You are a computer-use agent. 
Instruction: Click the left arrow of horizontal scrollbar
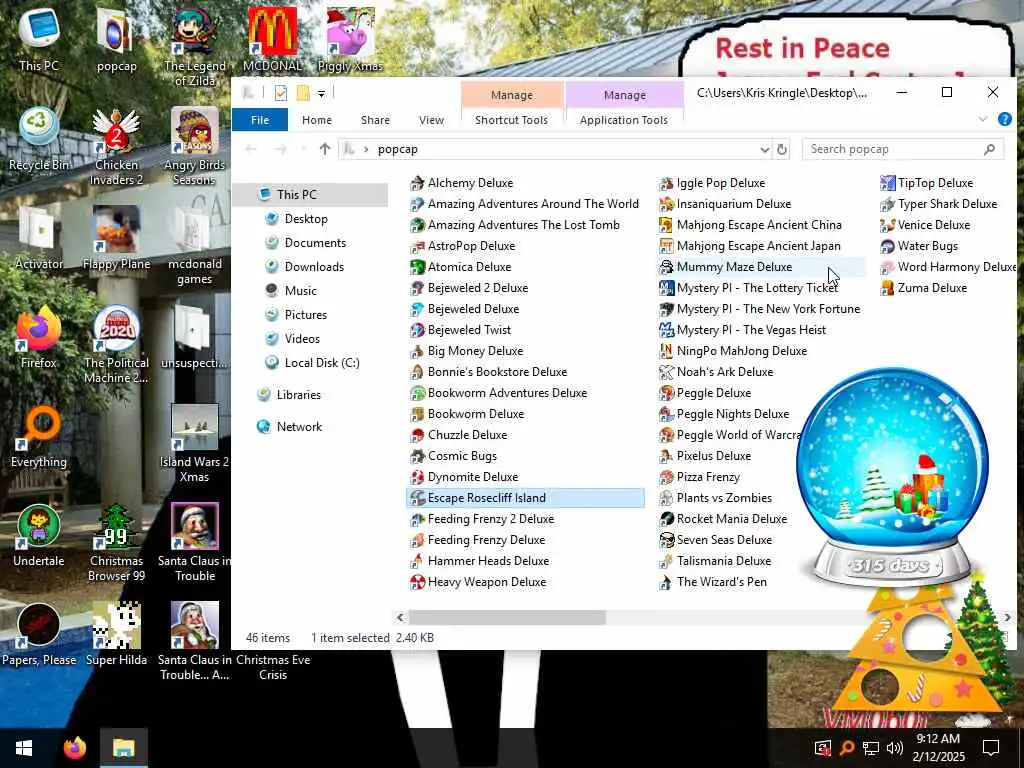(x=400, y=617)
